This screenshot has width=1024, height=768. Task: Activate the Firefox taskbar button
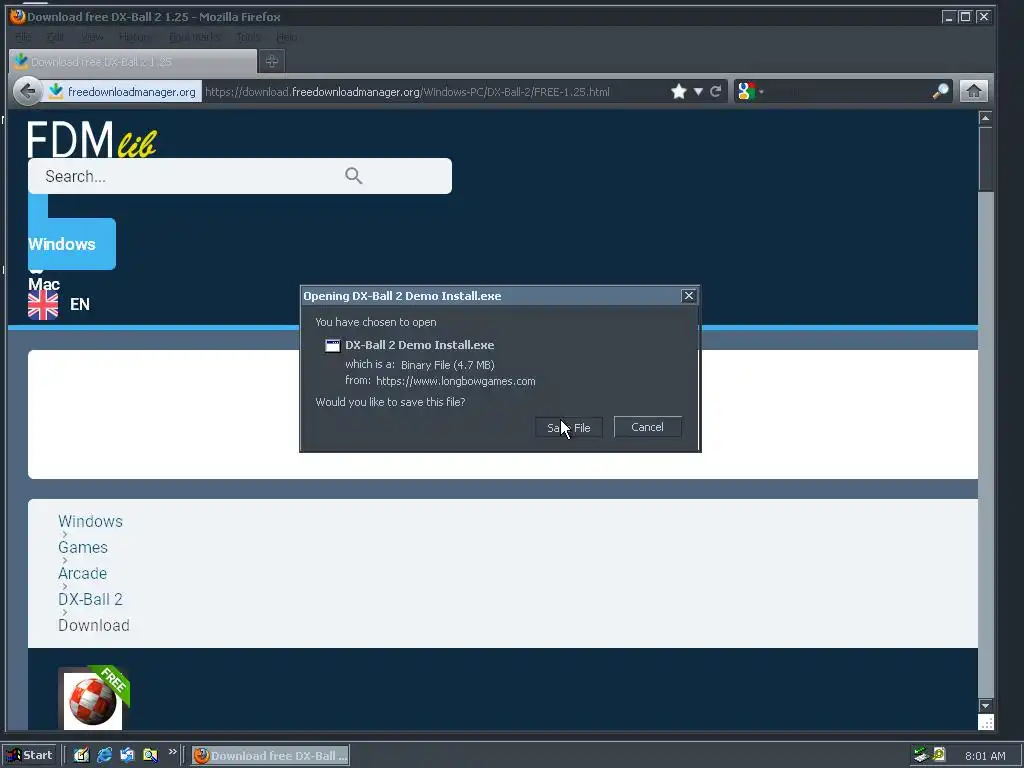[x=270, y=756]
